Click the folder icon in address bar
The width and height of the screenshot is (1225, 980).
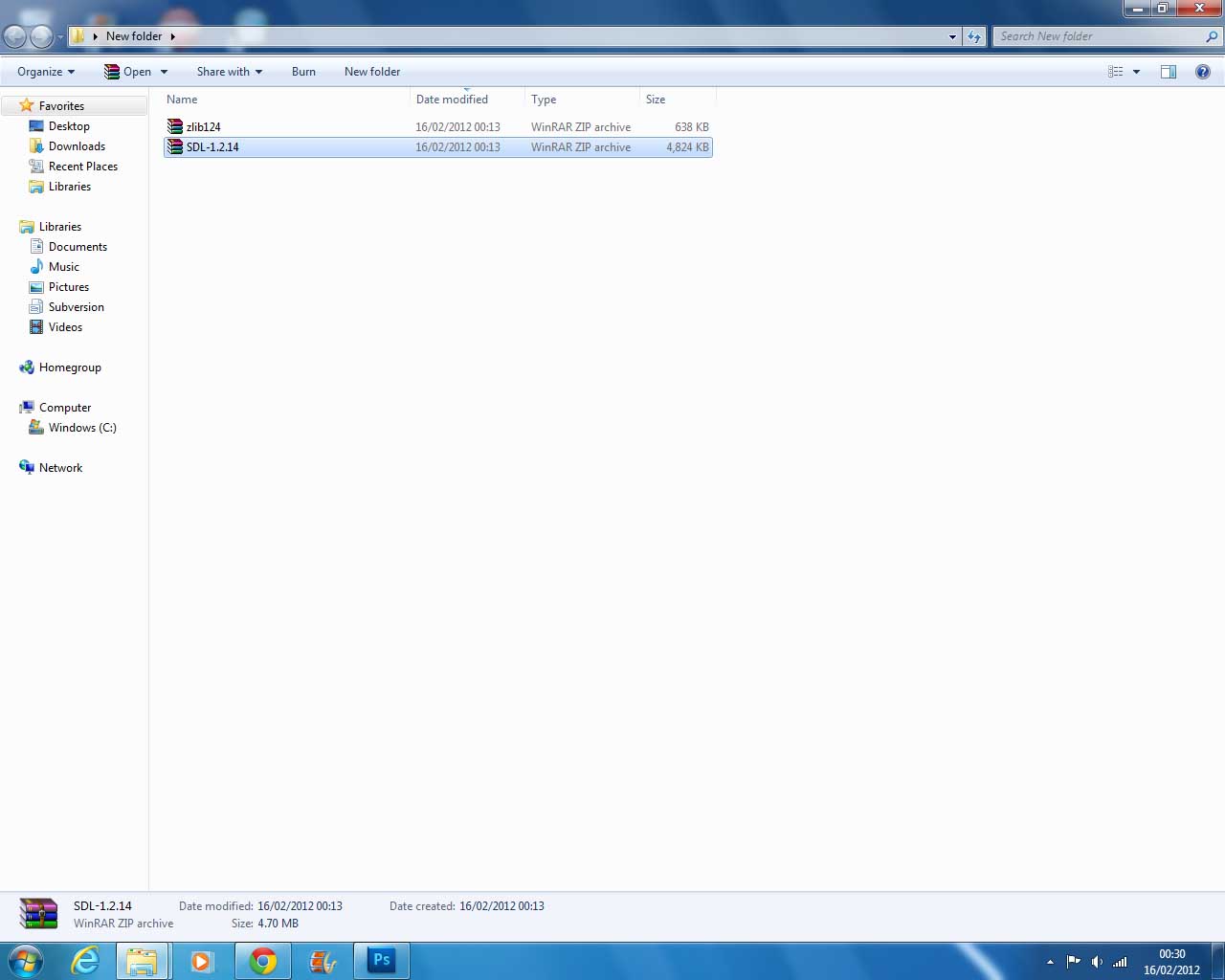coord(78,36)
